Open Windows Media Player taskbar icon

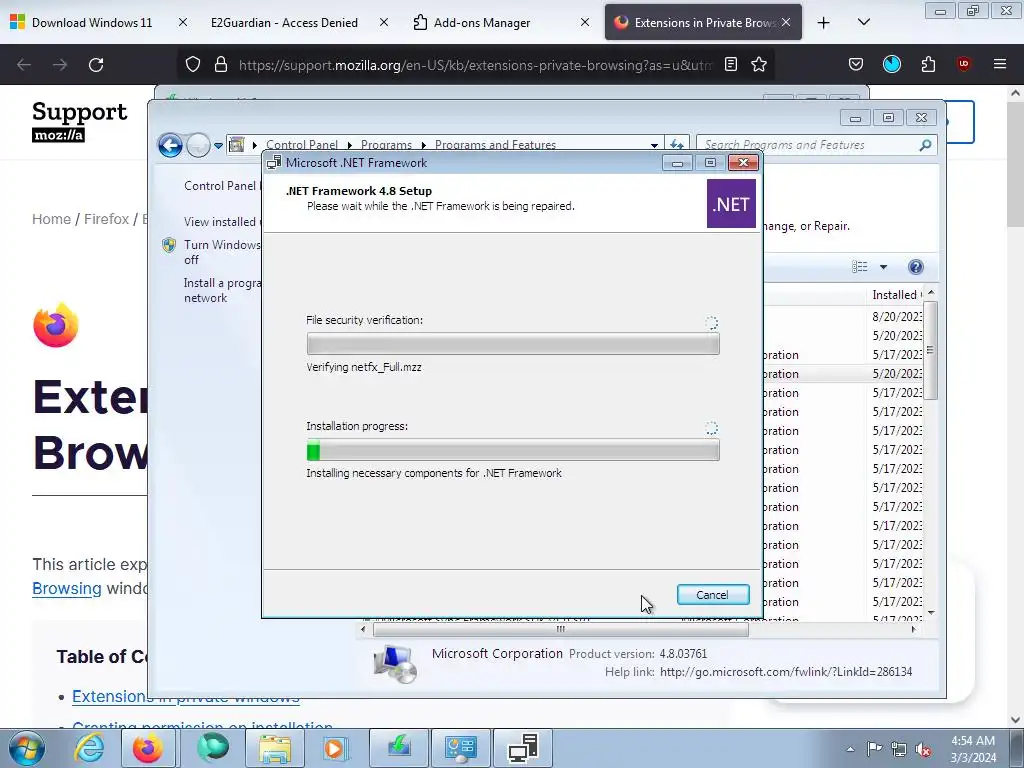click(336, 748)
